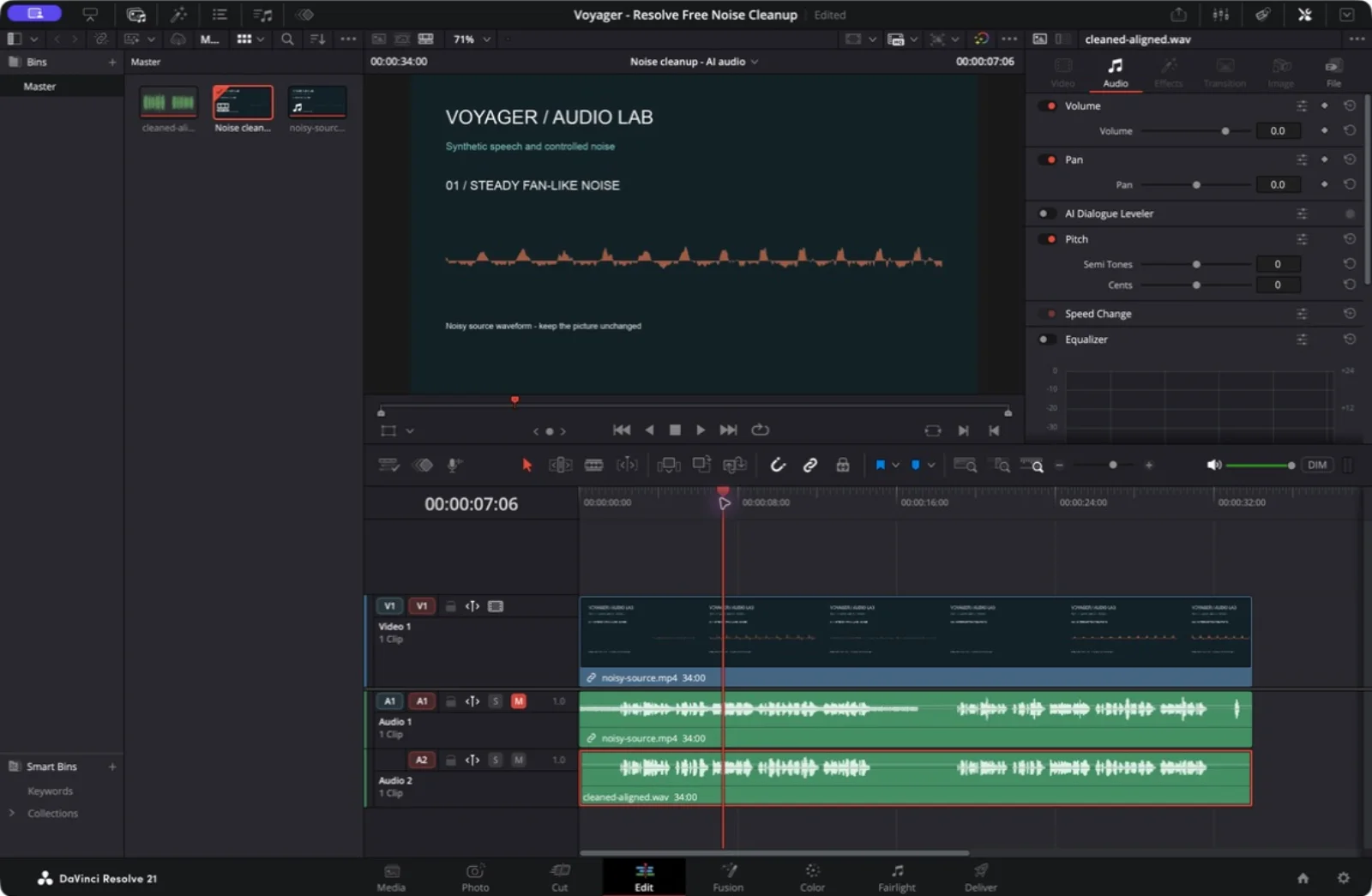Toggle the position lock padlock in toolbar
The image size is (1372, 896).
[x=843, y=465]
